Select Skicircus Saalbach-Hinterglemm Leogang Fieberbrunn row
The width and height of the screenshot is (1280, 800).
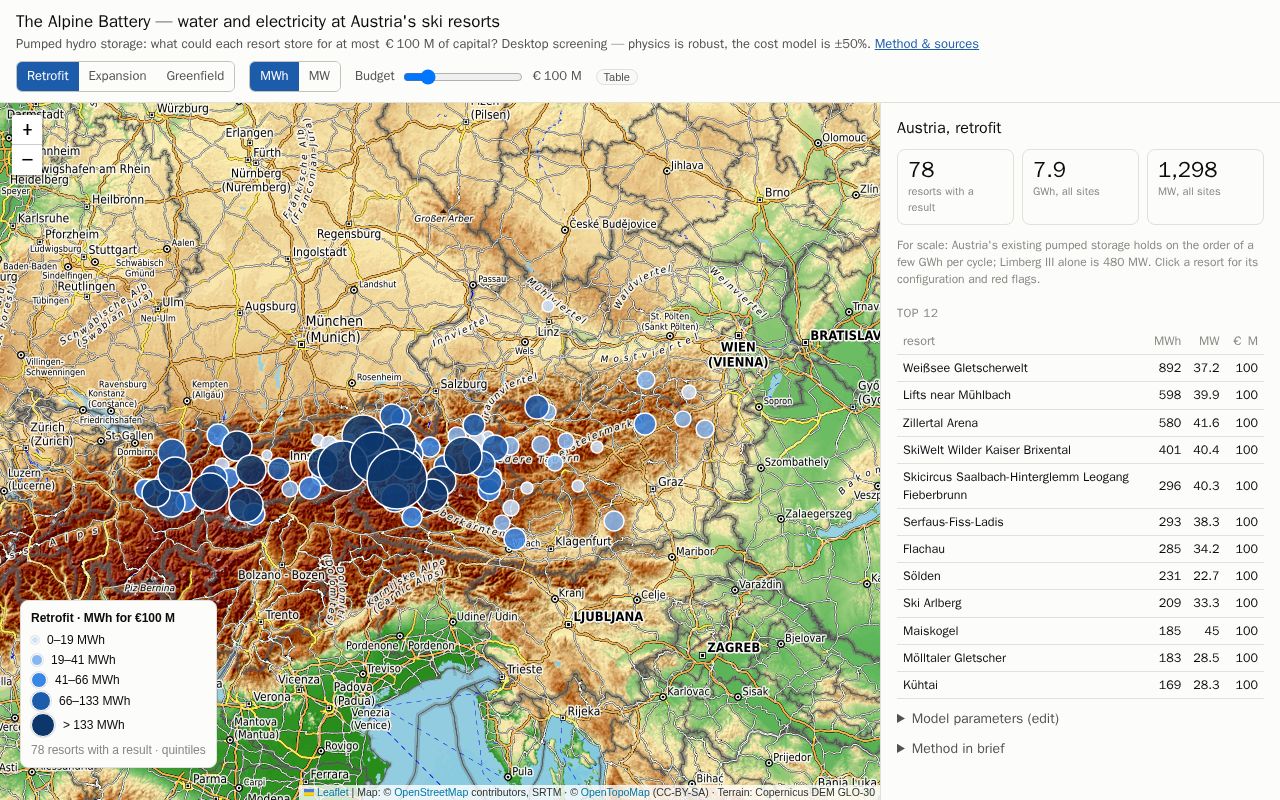pos(1080,486)
